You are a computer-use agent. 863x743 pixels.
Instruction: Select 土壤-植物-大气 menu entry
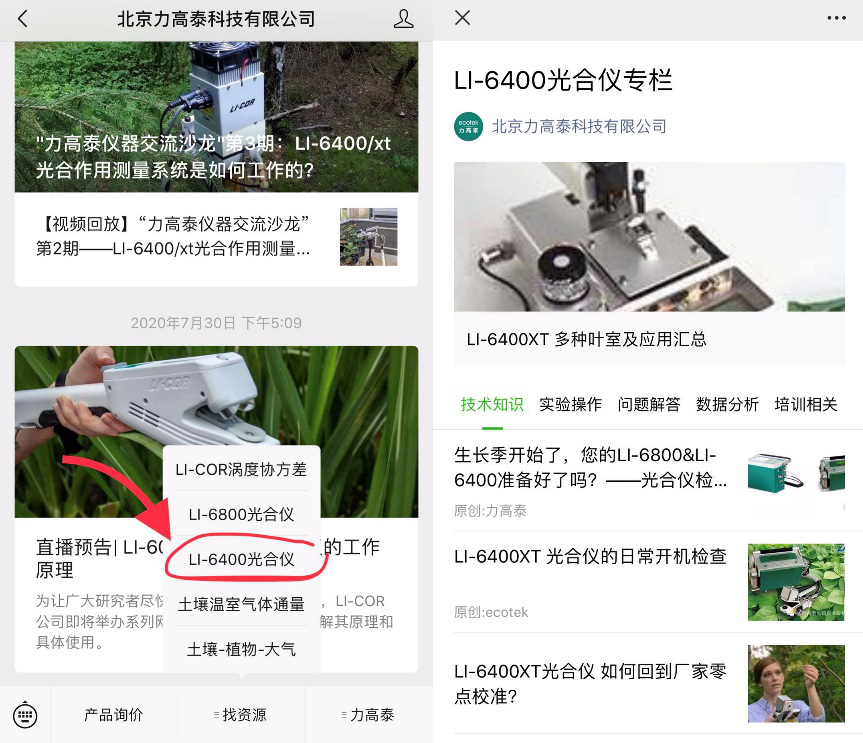[241, 649]
